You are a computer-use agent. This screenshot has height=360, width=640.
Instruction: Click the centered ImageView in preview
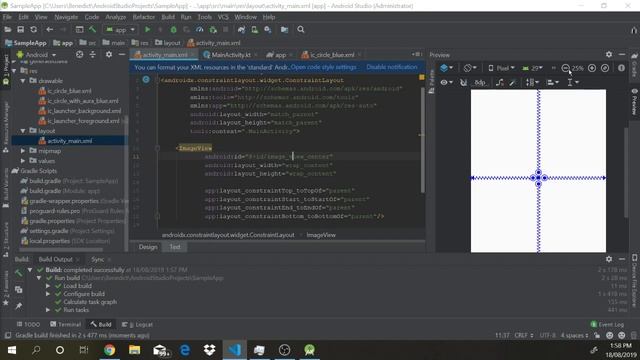[x=538, y=178]
